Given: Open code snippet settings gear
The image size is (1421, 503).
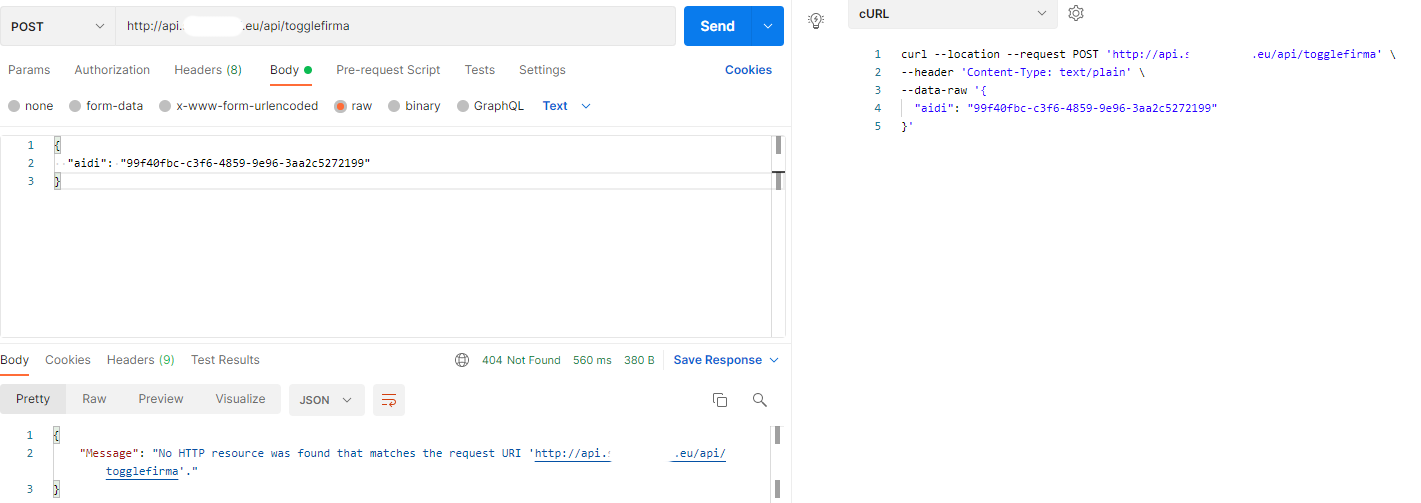Looking at the screenshot, I should coord(1076,14).
